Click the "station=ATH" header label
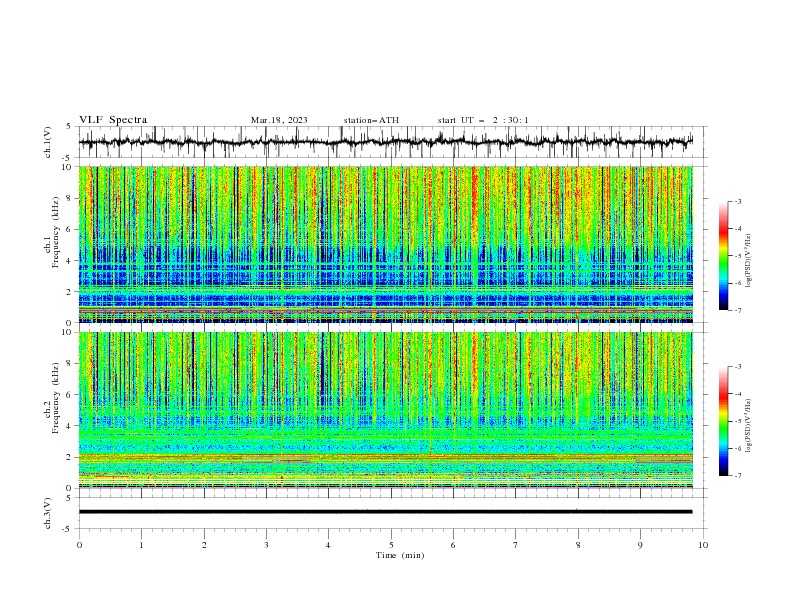 tap(371, 120)
